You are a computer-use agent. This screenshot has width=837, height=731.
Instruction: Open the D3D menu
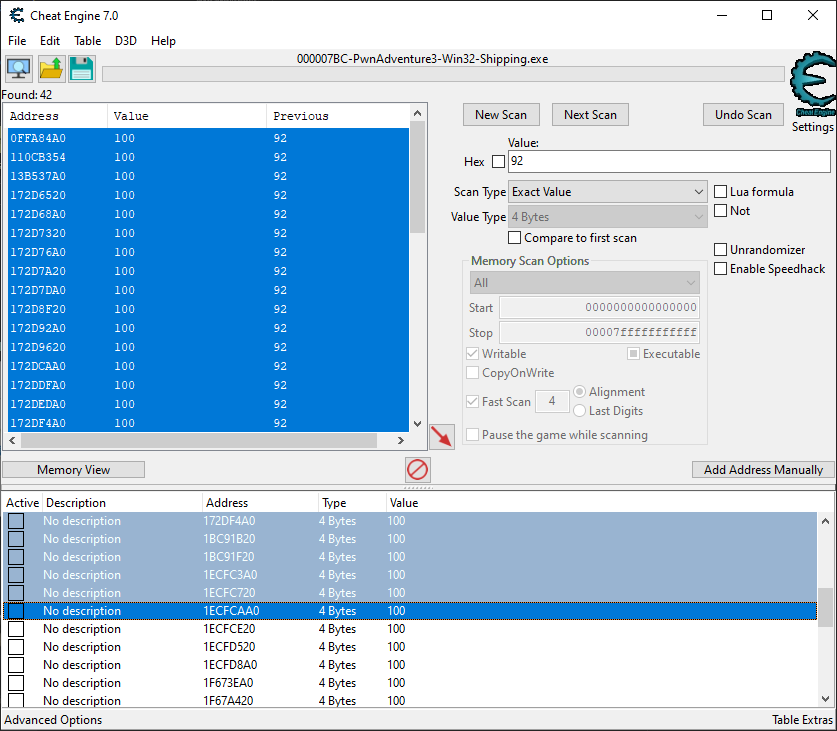click(126, 41)
